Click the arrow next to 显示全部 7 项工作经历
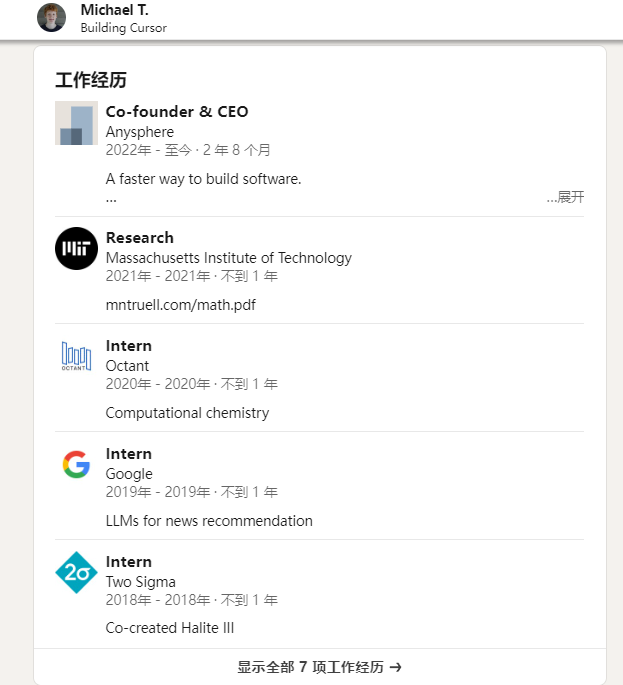This screenshot has height=685, width=623. (395, 667)
